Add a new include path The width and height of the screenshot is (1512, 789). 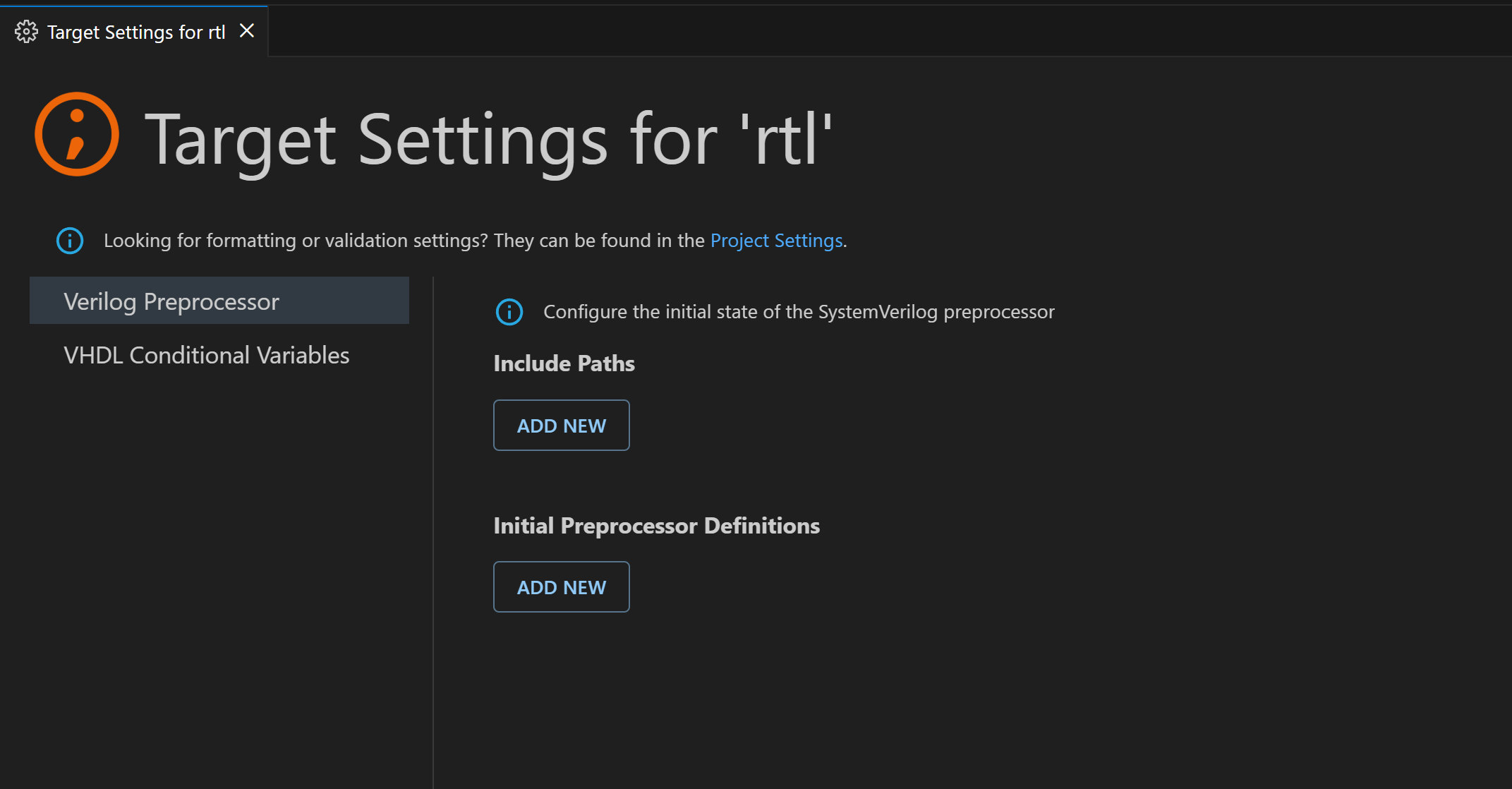(x=562, y=426)
